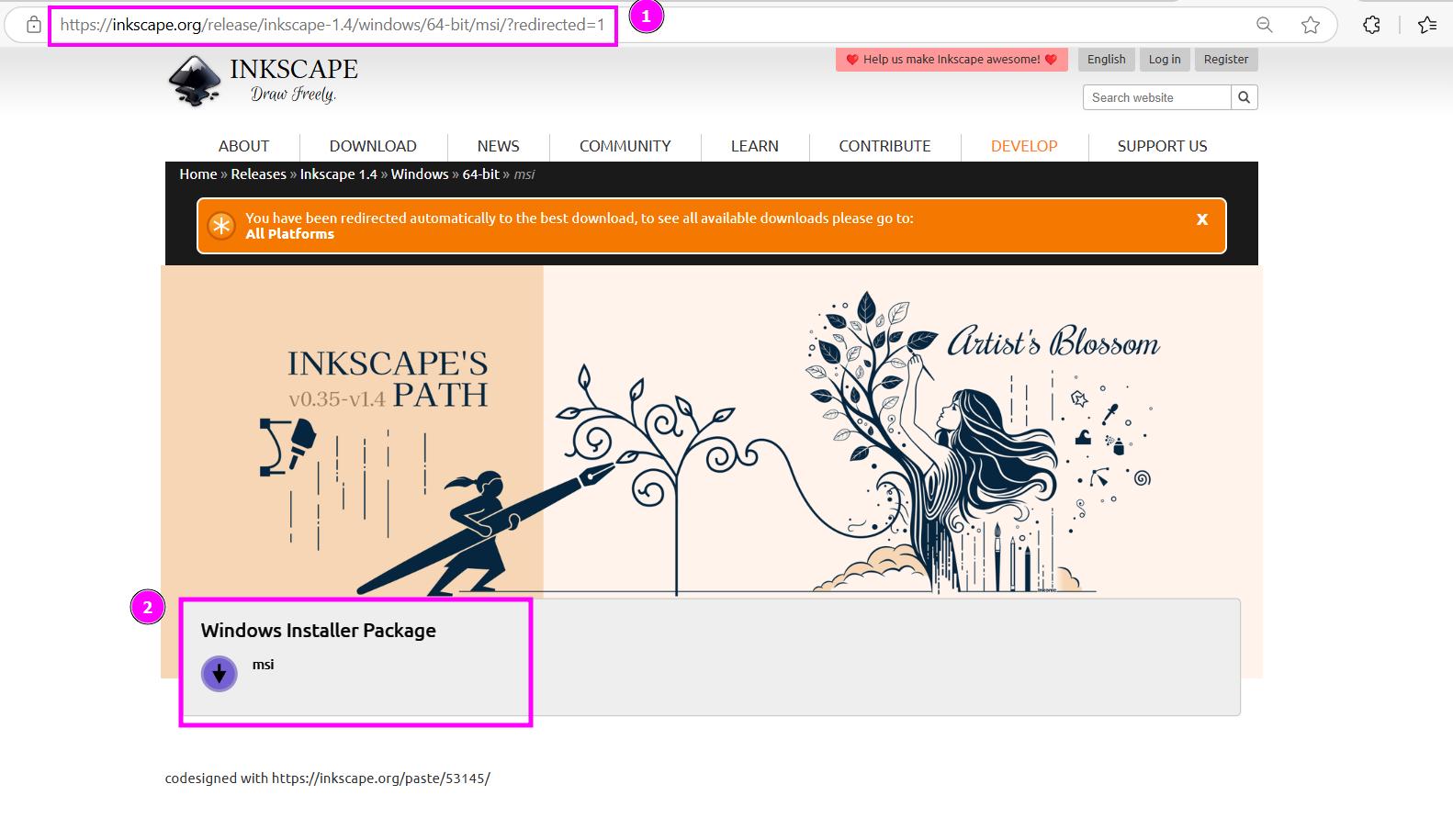
Task: Open the SUPPORT US menu
Action: coord(1162,146)
